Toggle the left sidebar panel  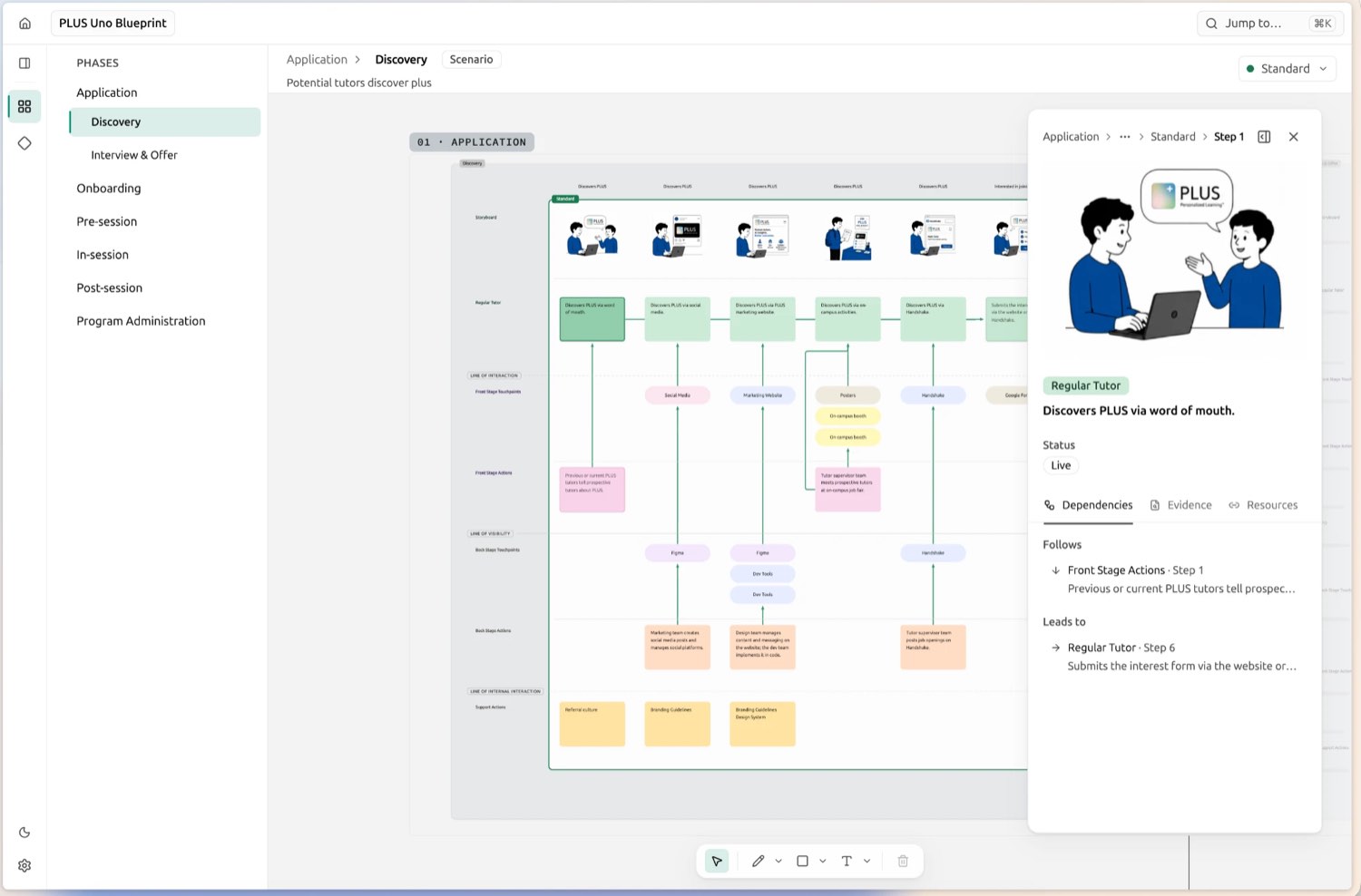coord(24,63)
